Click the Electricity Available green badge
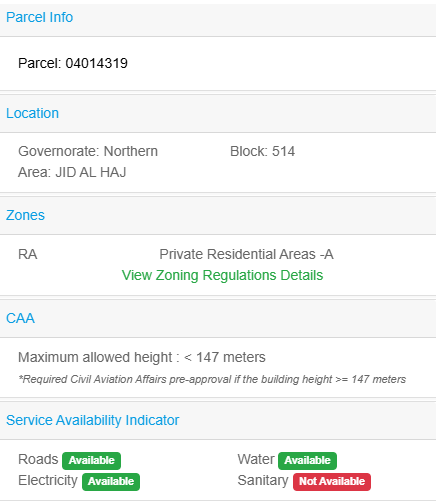 click(x=111, y=481)
